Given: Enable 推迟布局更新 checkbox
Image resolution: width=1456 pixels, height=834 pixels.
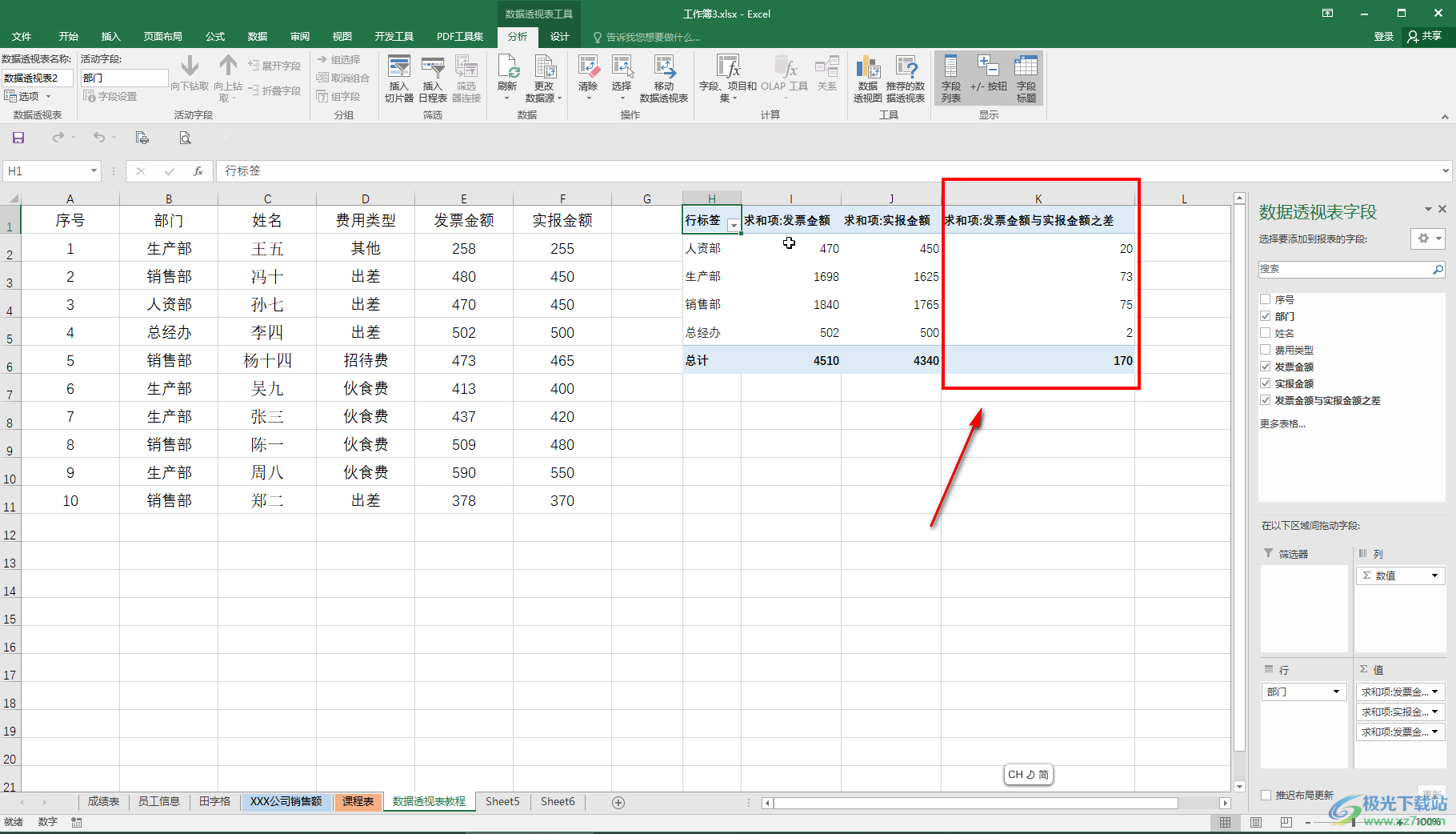Looking at the screenshot, I should pyautogui.click(x=1266, y=795).
